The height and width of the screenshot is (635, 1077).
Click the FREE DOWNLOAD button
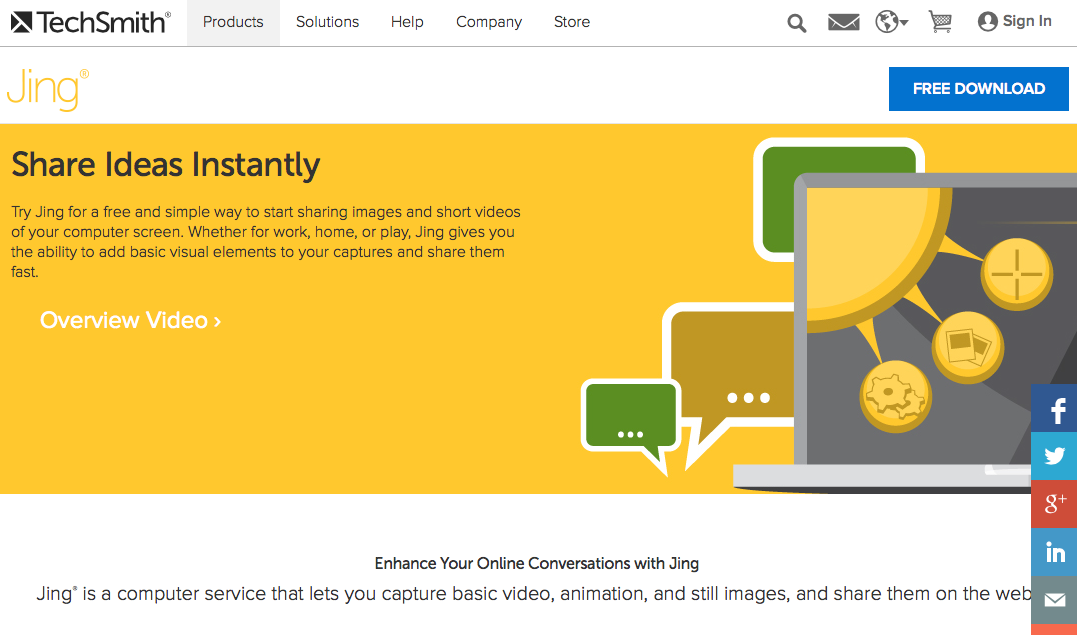pyautogui.click(x=979, y=89)
